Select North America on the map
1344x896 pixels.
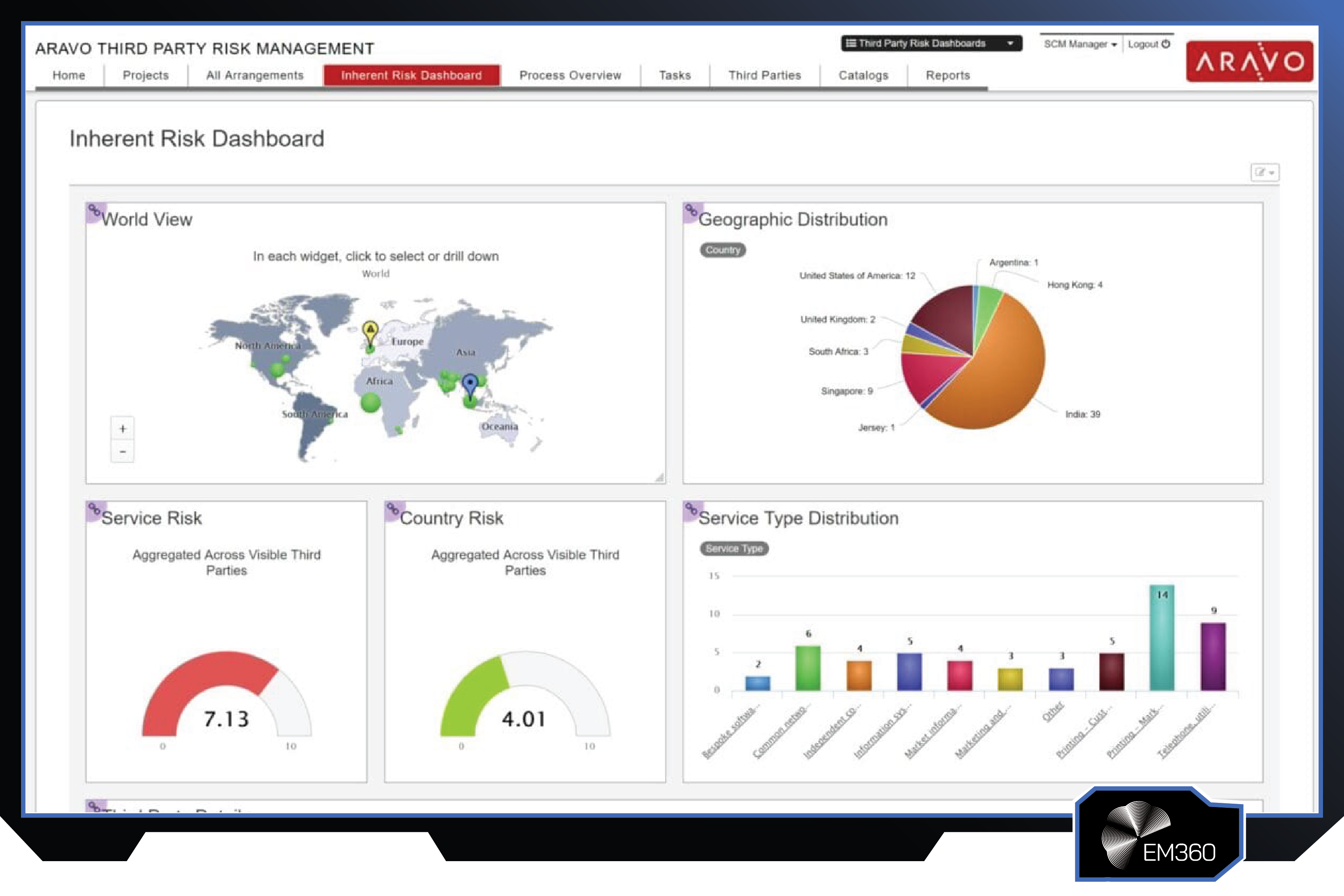pyautogui.click(x=268, y=346)
